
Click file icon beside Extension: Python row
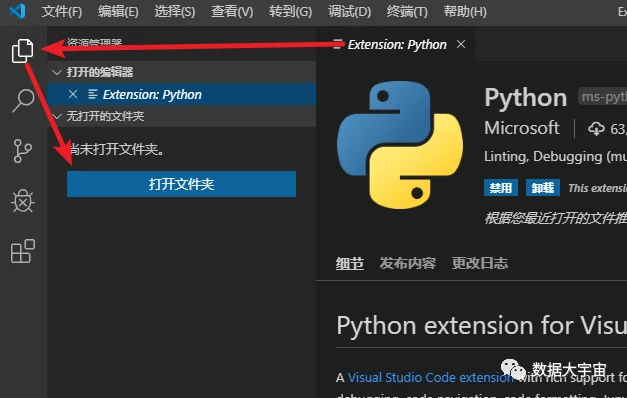click(x=92, y=94)
